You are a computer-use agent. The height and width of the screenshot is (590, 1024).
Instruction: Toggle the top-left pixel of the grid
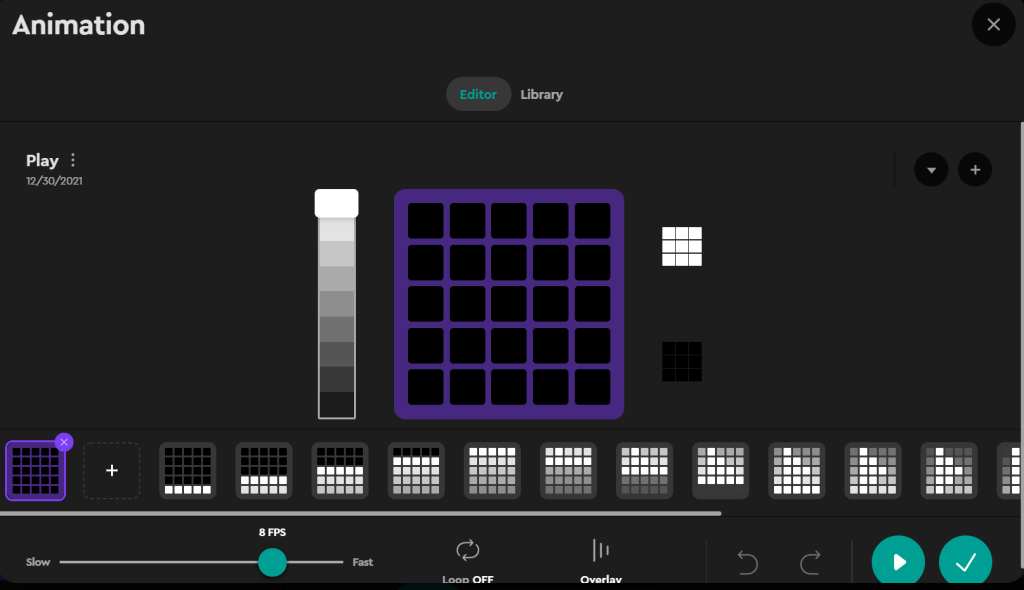pyautogui.click(x=425, y=221)
